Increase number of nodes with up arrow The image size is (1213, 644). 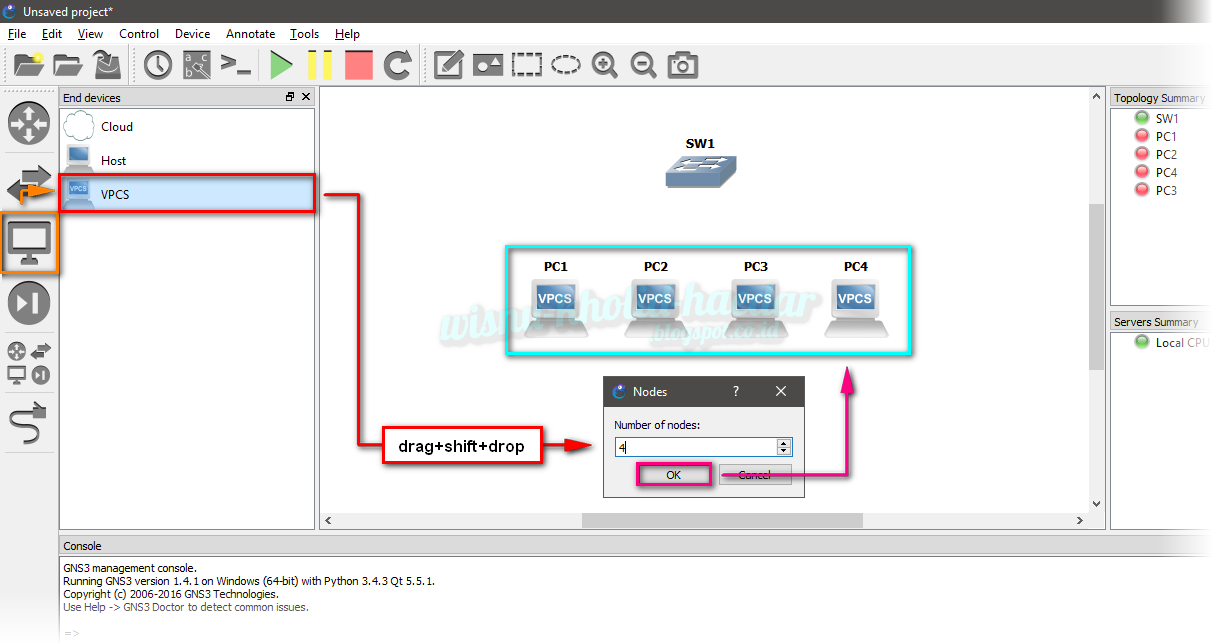pos(784,443)
